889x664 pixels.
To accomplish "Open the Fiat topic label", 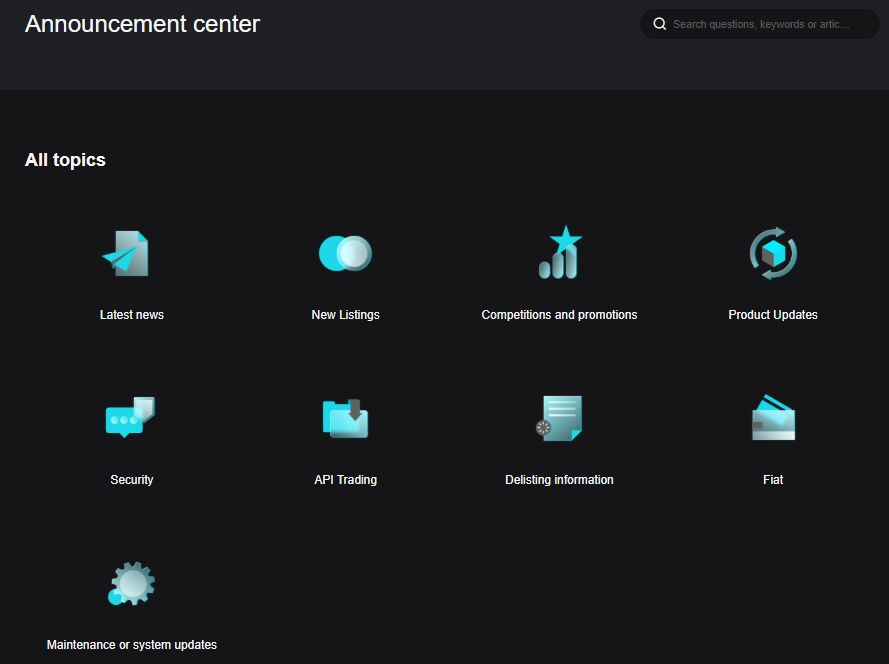I will tap(773, 480).
